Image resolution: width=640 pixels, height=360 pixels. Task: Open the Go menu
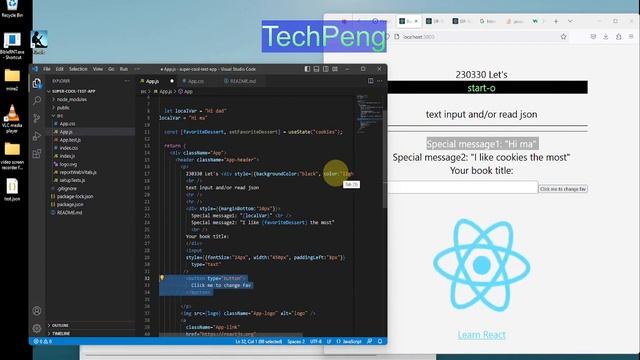coord(111,69)
